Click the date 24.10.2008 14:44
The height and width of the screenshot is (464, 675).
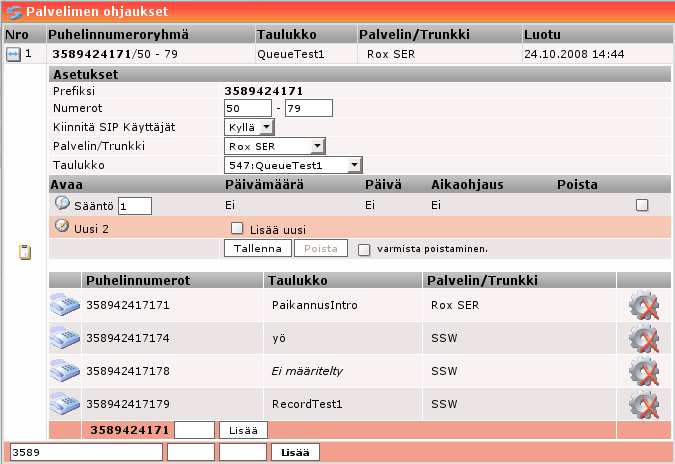coord(574,54)
